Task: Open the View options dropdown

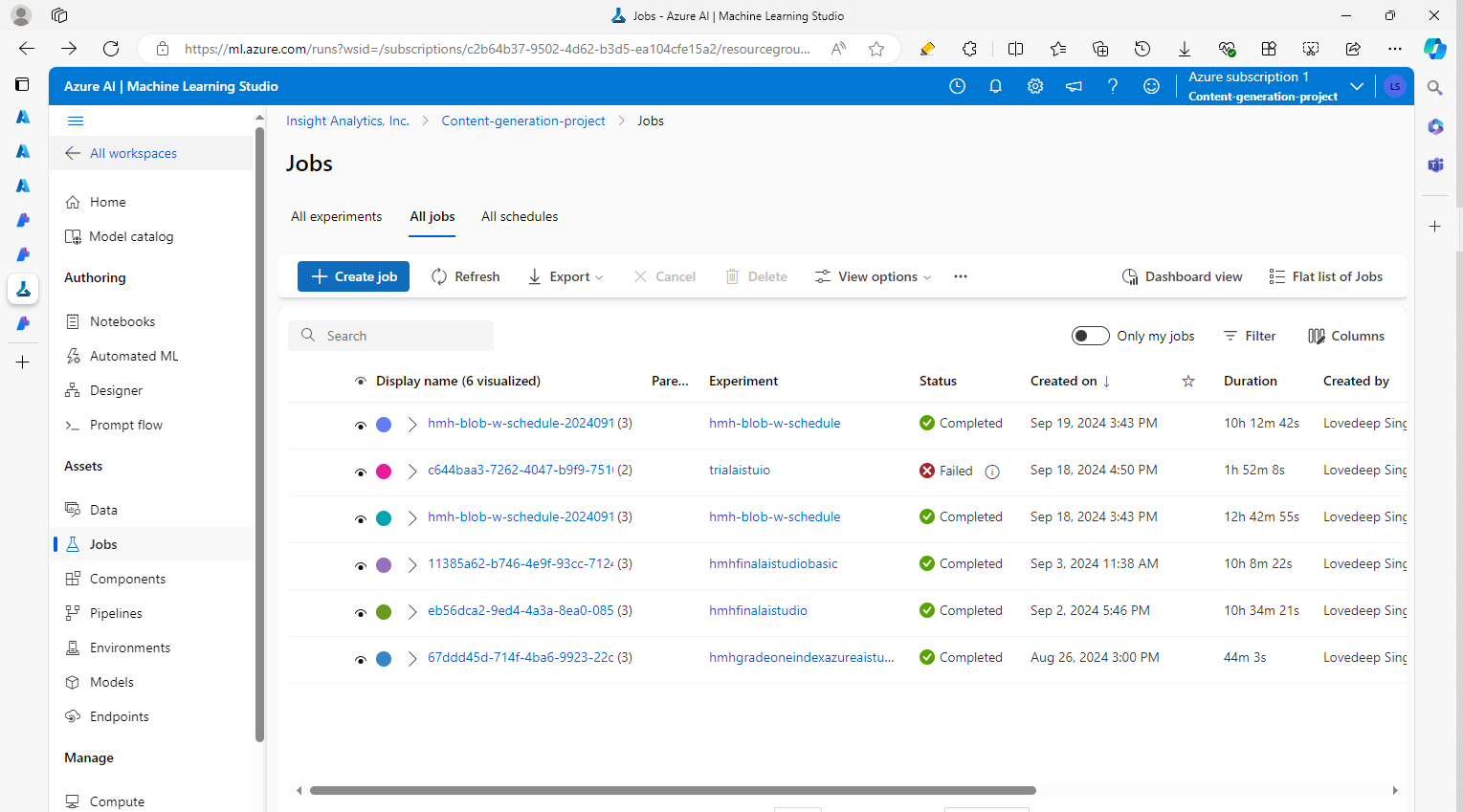Action: click(873, 276)
